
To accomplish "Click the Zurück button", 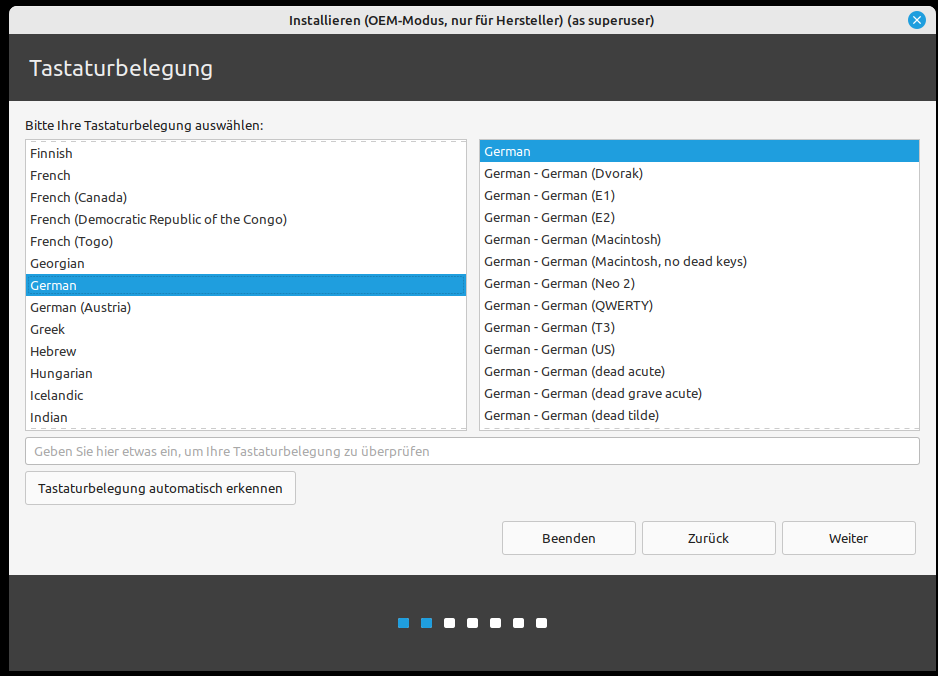I will pyautogui.click(x=708, y=538).
